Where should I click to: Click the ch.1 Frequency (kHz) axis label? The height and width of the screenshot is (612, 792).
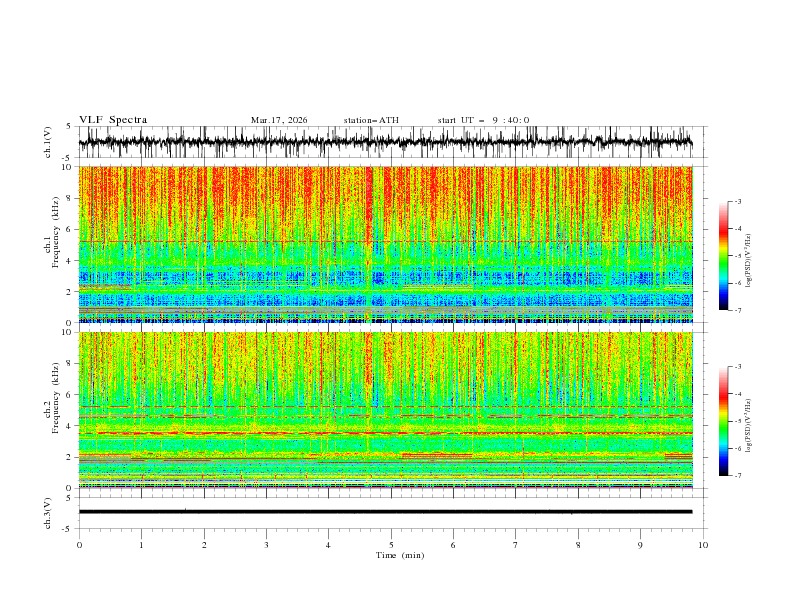click(x=51, y=232)
